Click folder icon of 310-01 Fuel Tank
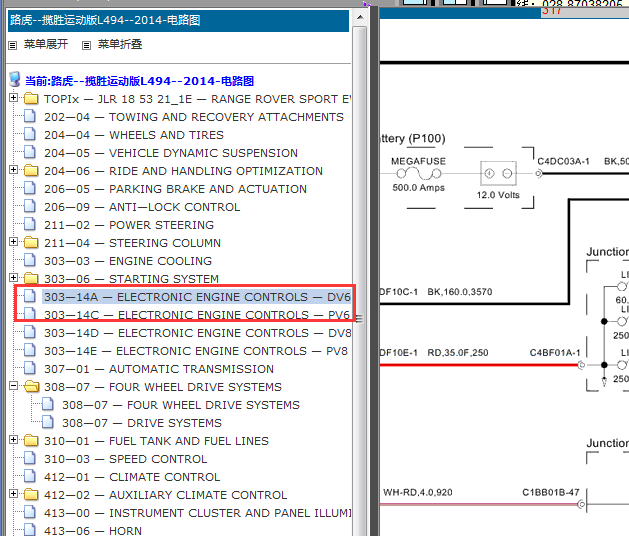The height and width of the screenshot is (536, 629). [x=31, y=441]
